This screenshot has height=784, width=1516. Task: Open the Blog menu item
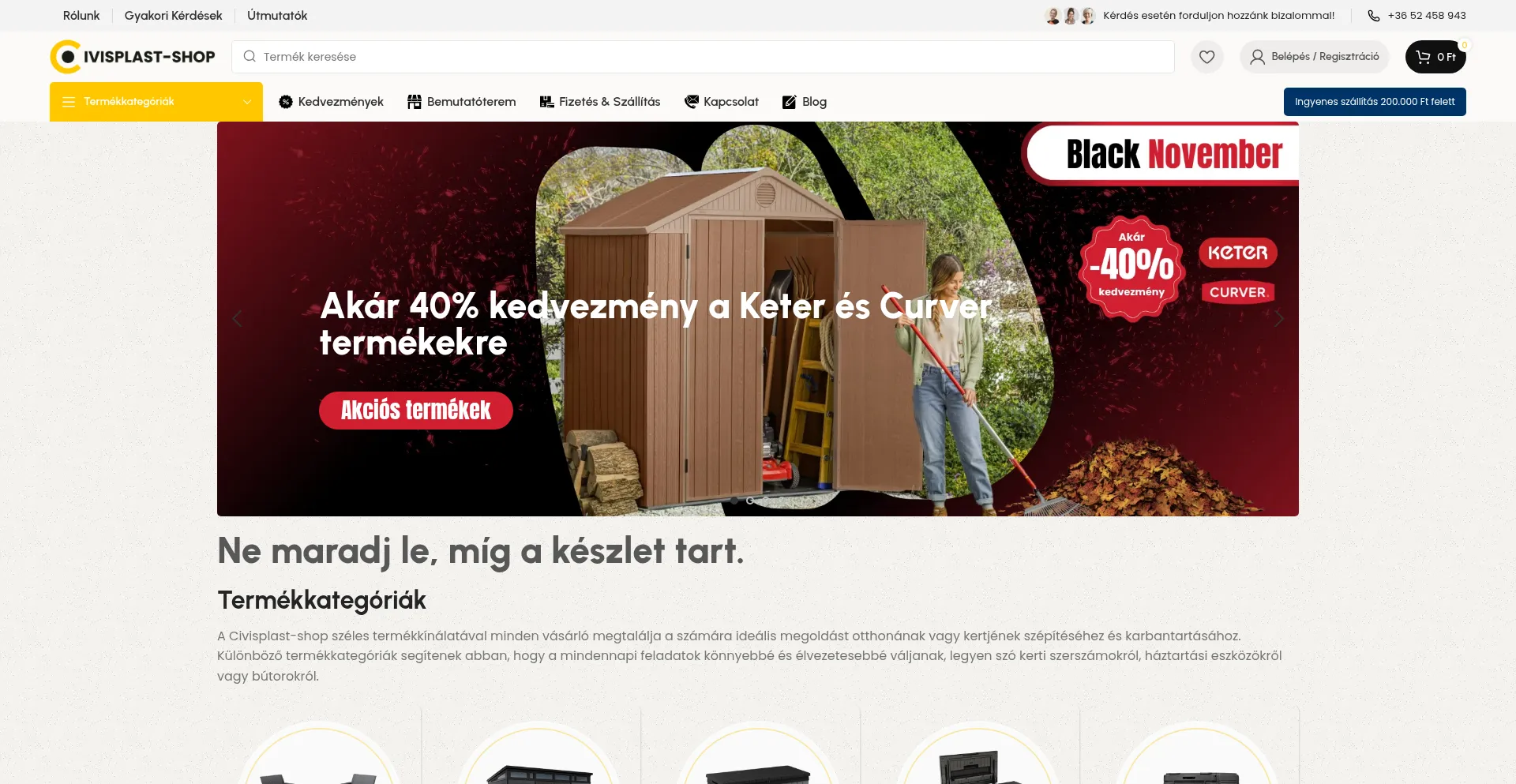(x=805, y=102)
